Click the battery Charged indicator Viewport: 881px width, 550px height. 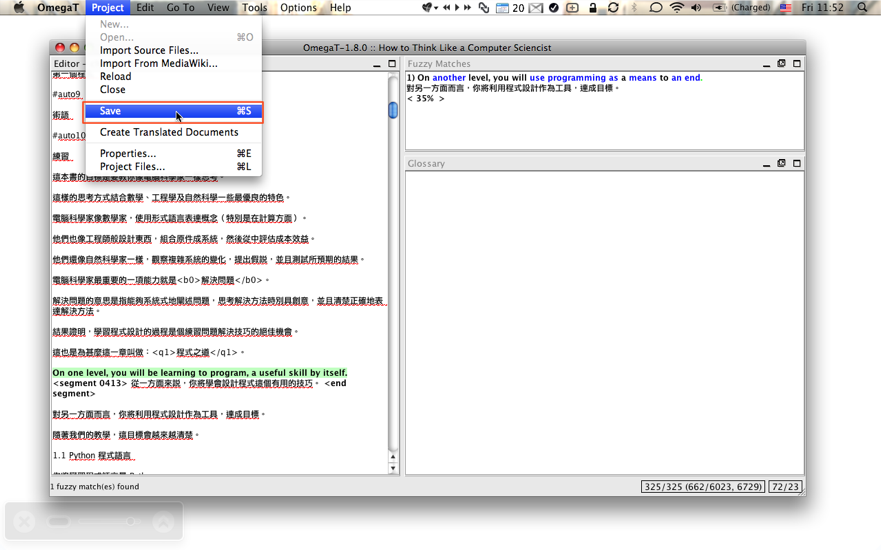[742, 7]
